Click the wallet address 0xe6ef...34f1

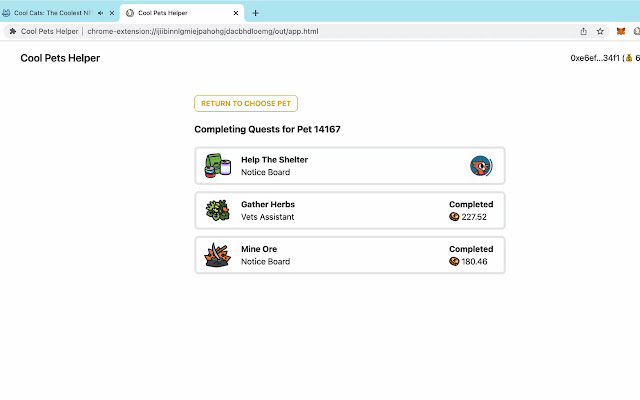(595, 58)
